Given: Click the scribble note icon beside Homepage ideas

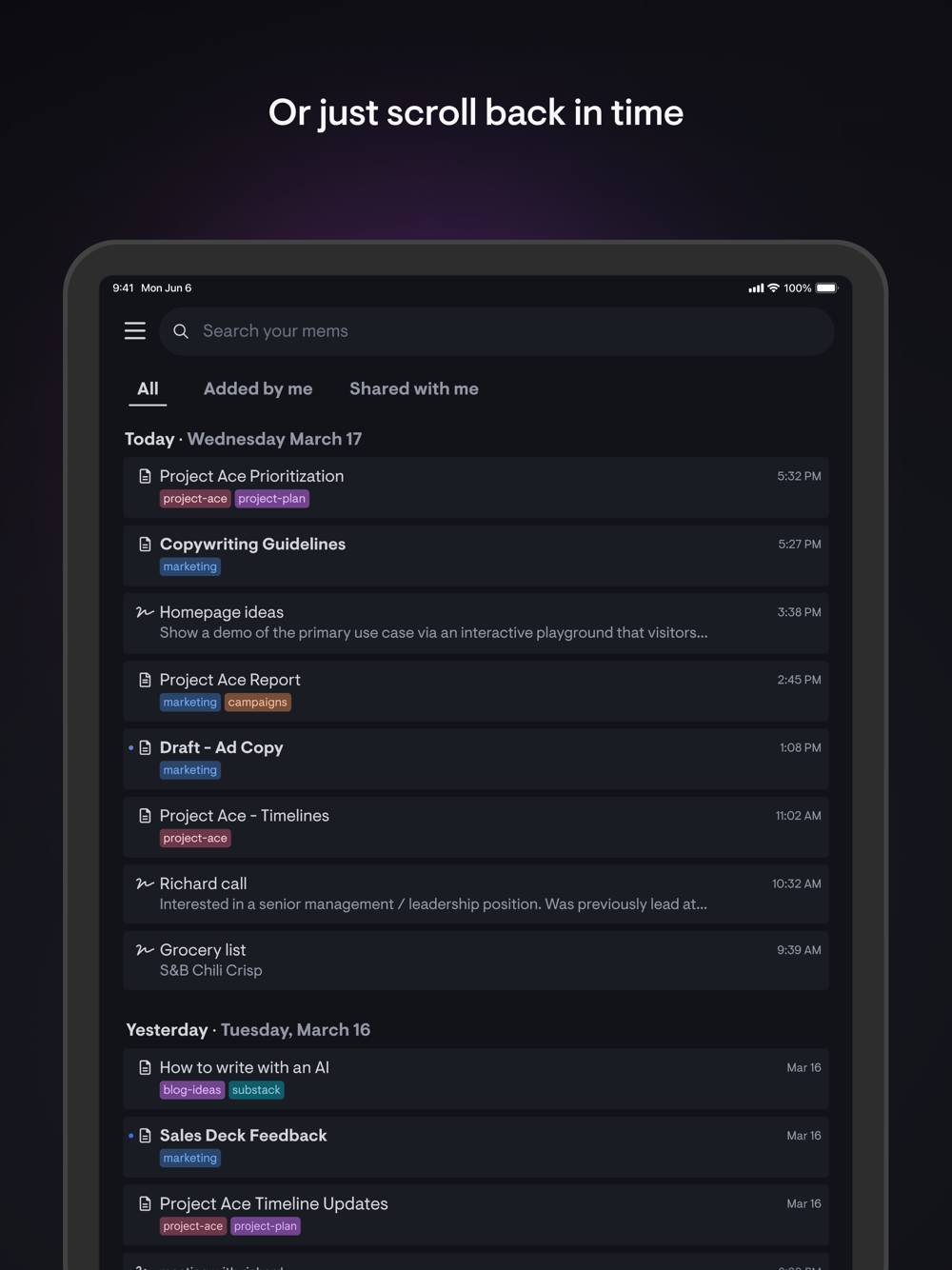Looking at the screenshot, I should coord(145,612).
